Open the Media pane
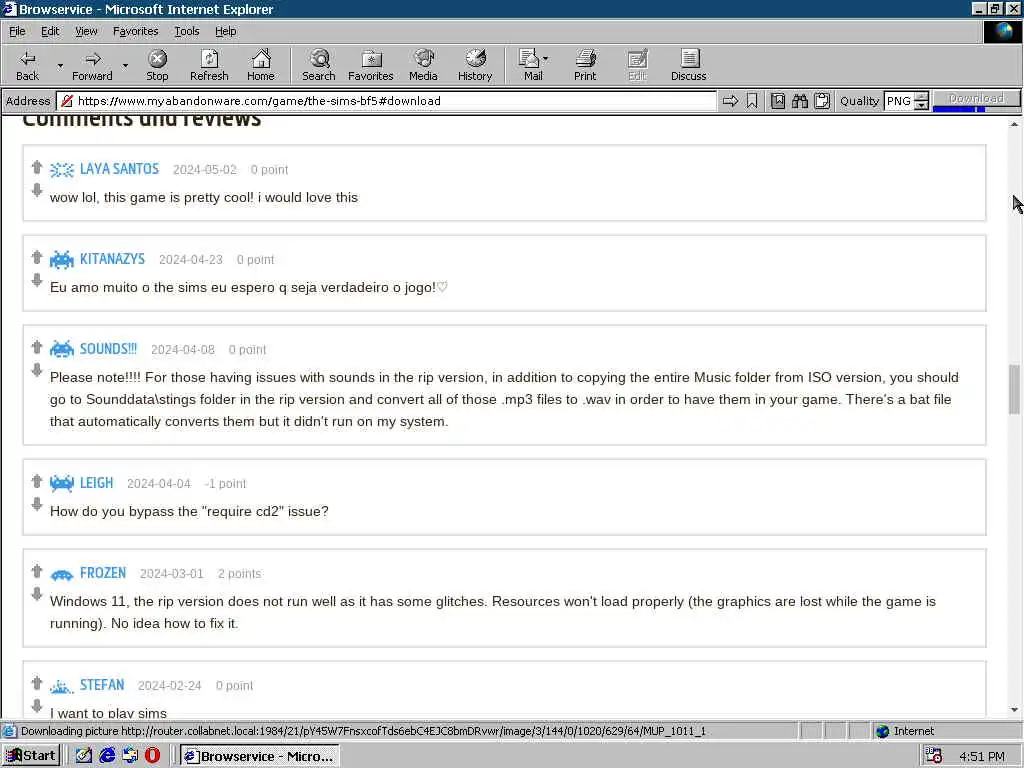1024x768 pixels. click(x=423, y=65)
